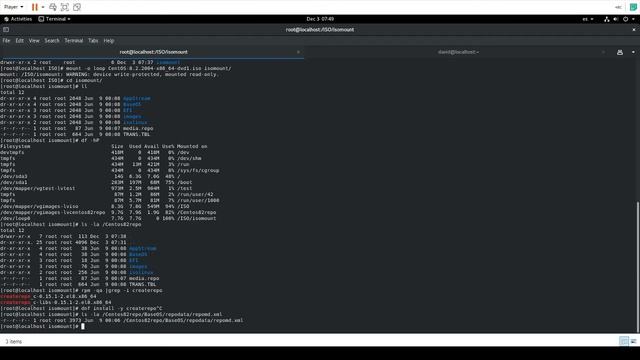Open the Terminal menu in menu bar
Image resolution: width=640 pixels, height=360 pixels.
pyautogui.click(x=73, y=40)
